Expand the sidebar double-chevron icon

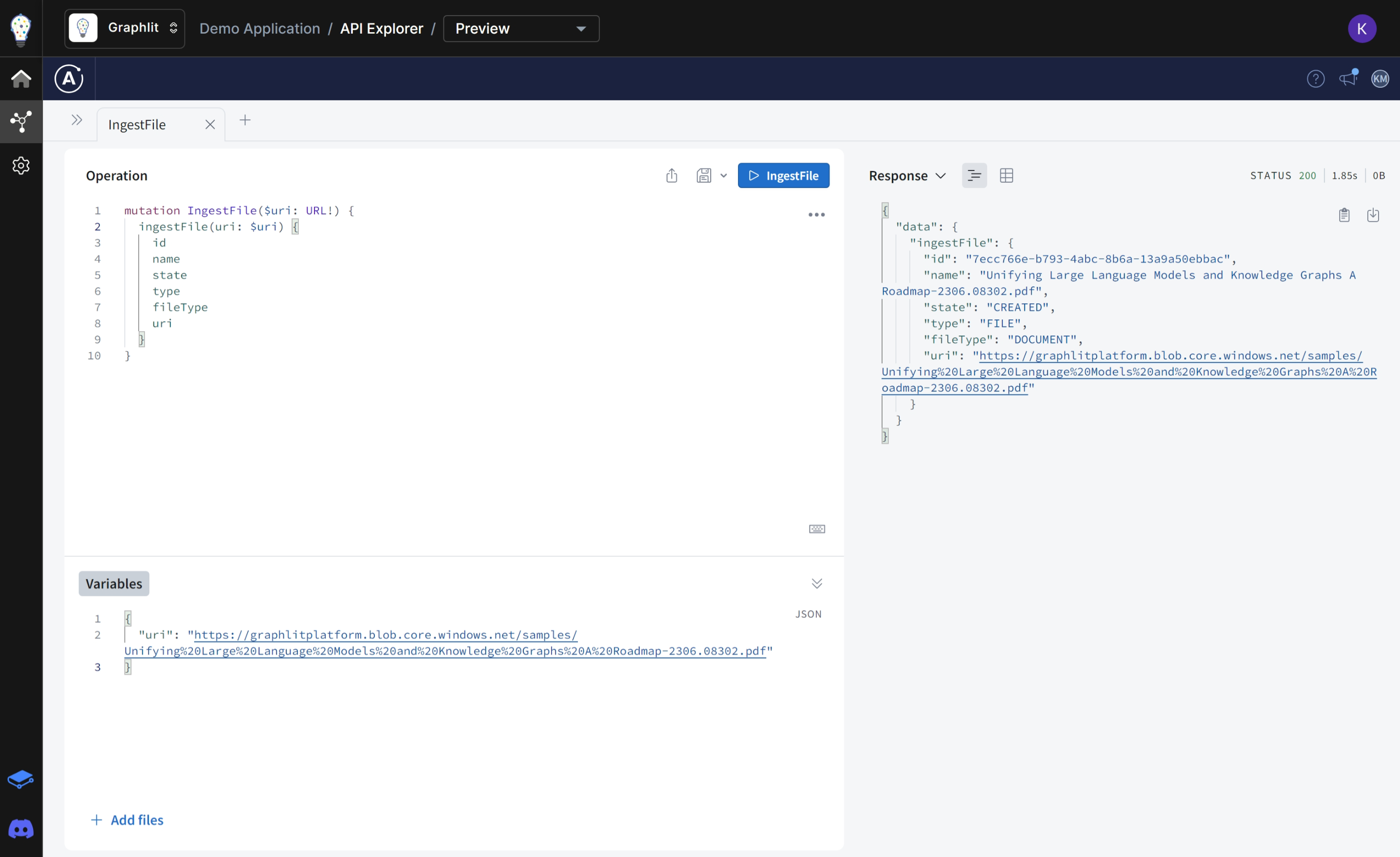(77, 120)
